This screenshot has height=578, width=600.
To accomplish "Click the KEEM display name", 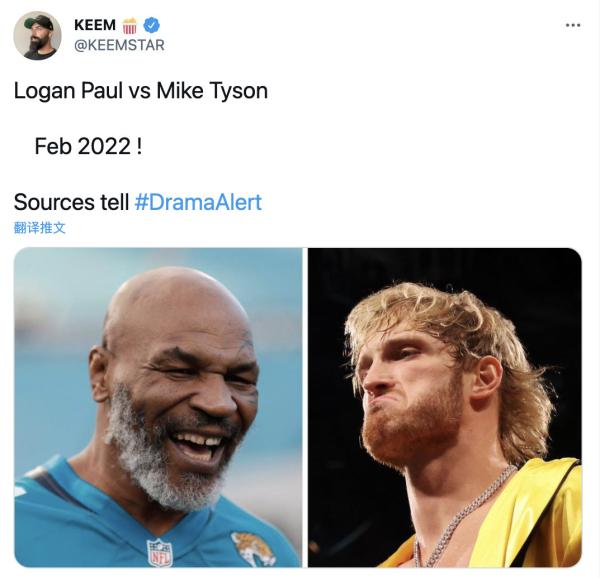I will [94, 25].
